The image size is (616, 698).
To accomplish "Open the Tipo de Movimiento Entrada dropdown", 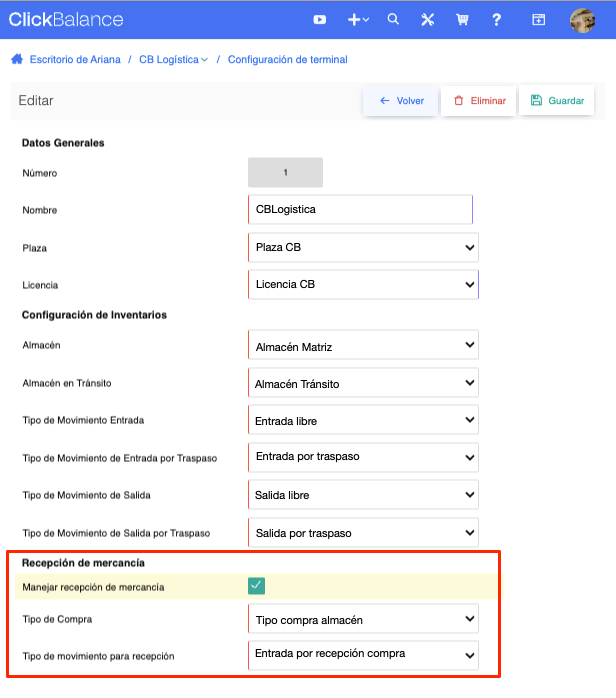I will point(363,420).
